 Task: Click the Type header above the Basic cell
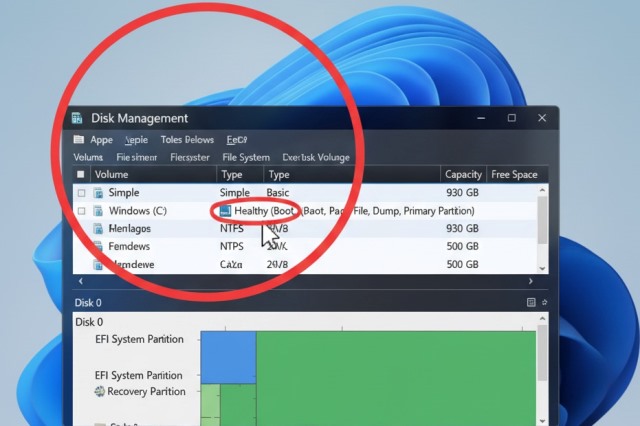279,175
